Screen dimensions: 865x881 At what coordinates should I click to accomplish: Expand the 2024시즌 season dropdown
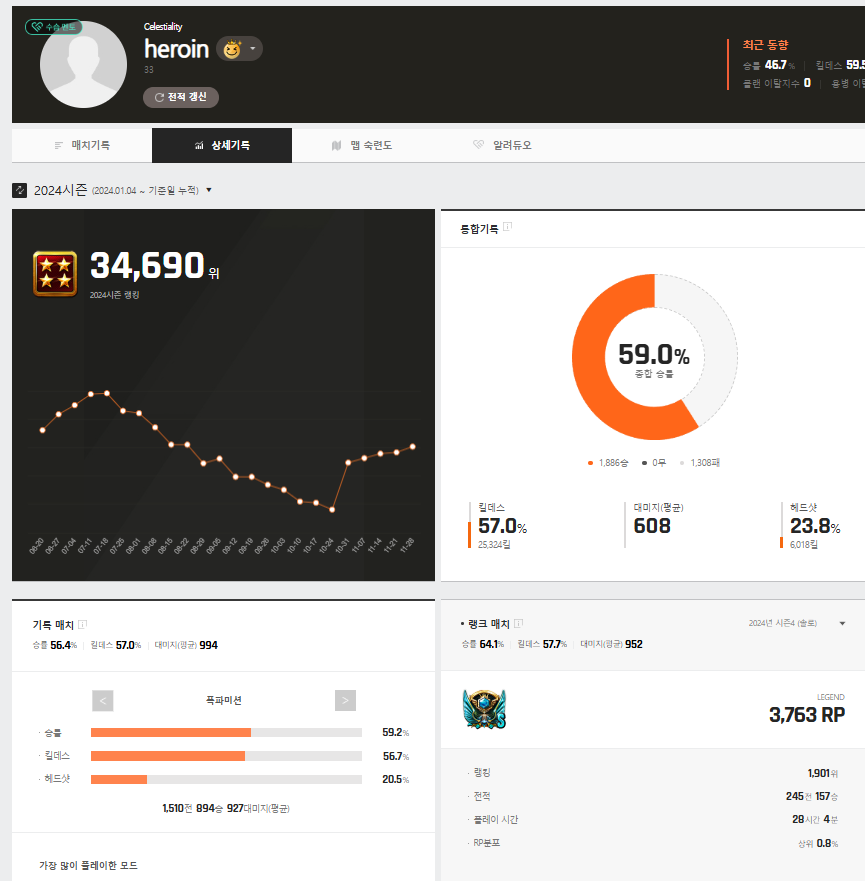[209, 190]
